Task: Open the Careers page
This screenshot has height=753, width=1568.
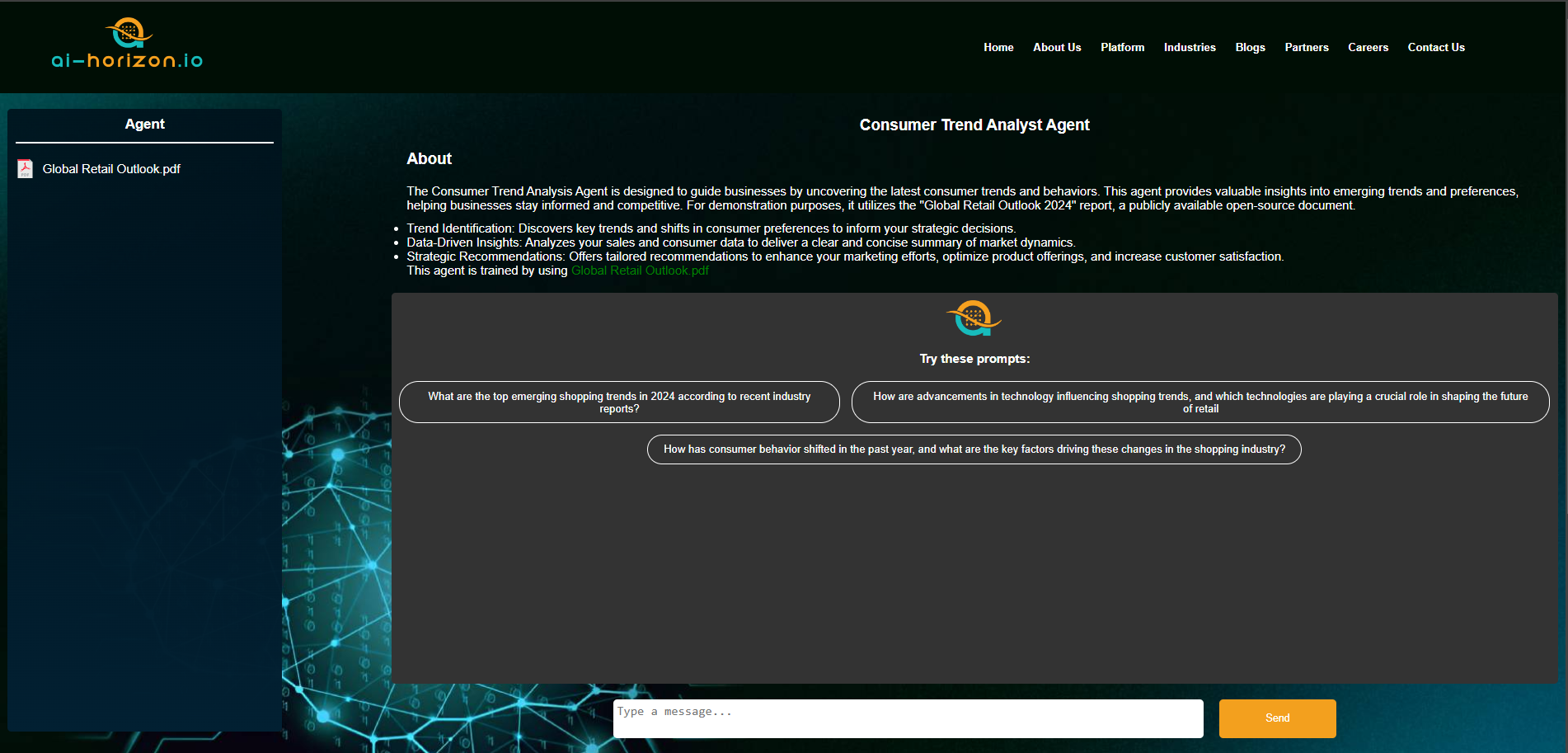Action: (1368, 48)
